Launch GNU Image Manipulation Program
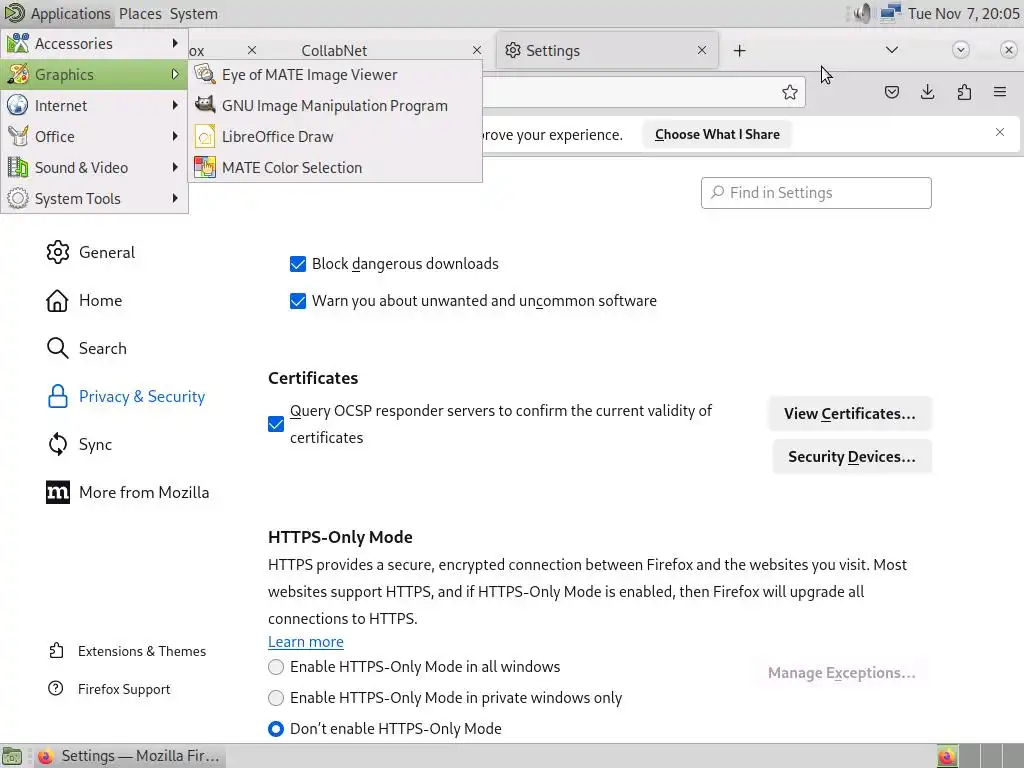Image resolution: width=1024 pixels, height=768 pixels. tap(335, 106)
